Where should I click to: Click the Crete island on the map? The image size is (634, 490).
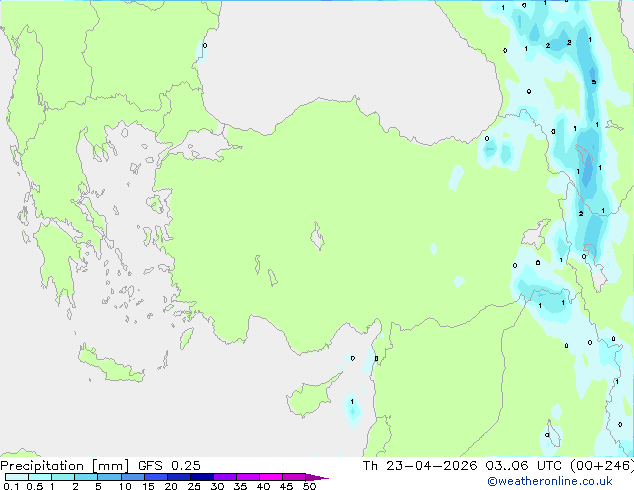pos(110,364)
